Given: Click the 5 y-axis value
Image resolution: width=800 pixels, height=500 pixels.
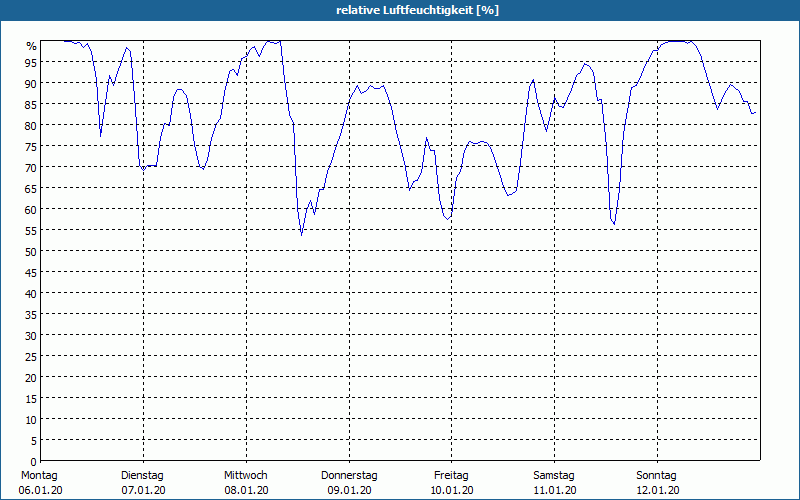Looking at the screenshot, I should point(34,441).
